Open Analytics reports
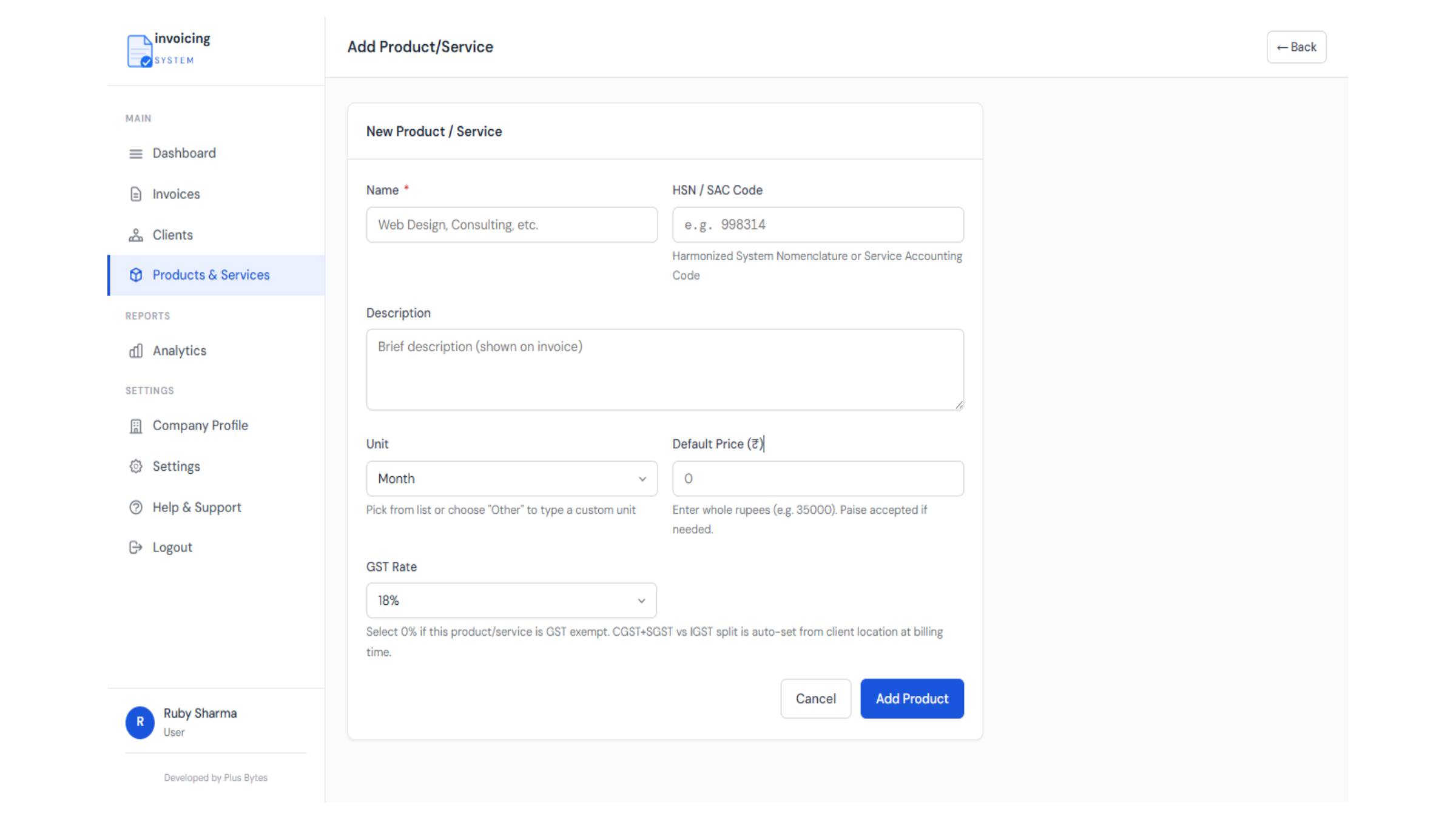 216,351
